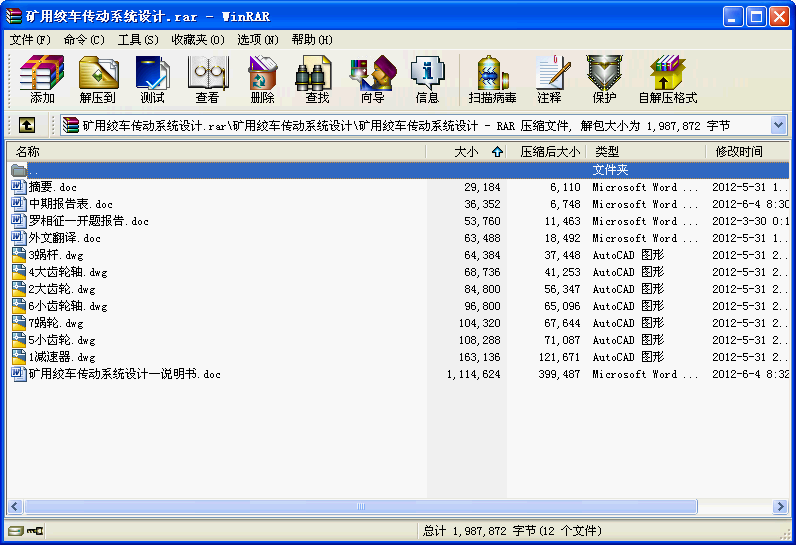Viewport: 796px width, 545px height.
Task: Sort by the Size (大小) column header
Action: [x=466, y=152]
